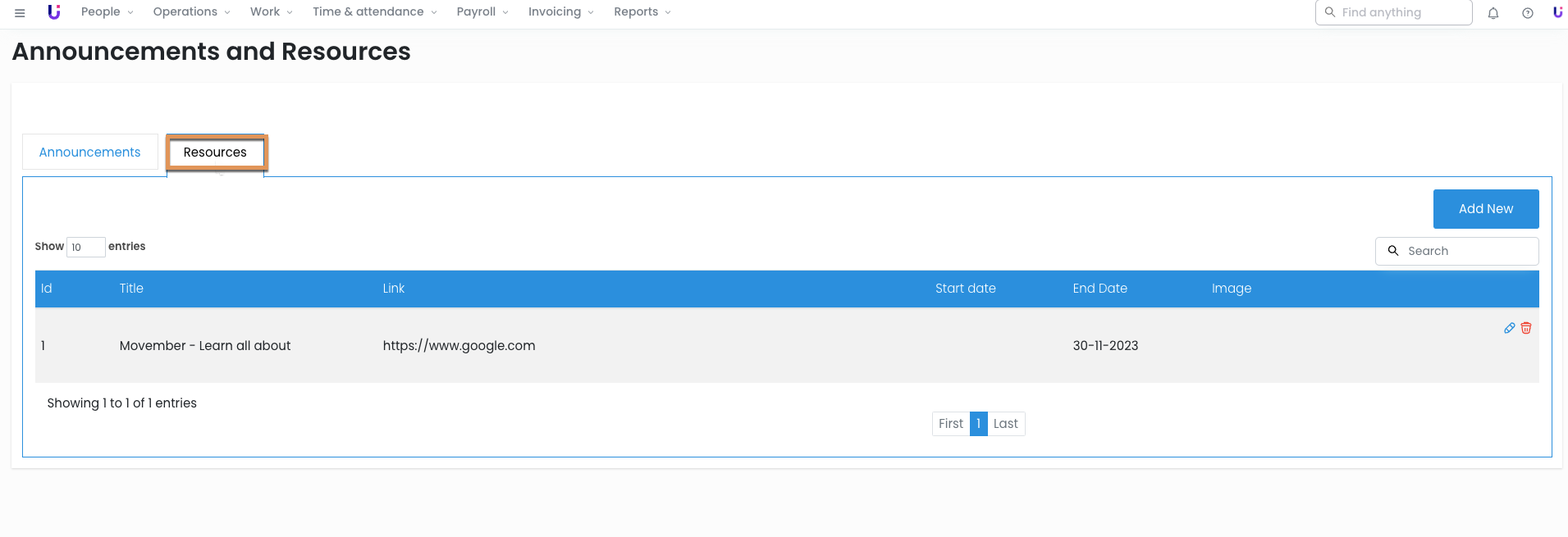The height and width of the screenshot is (537, 1568).
Task: Go to the Last page
Action: pos(1005,424)
